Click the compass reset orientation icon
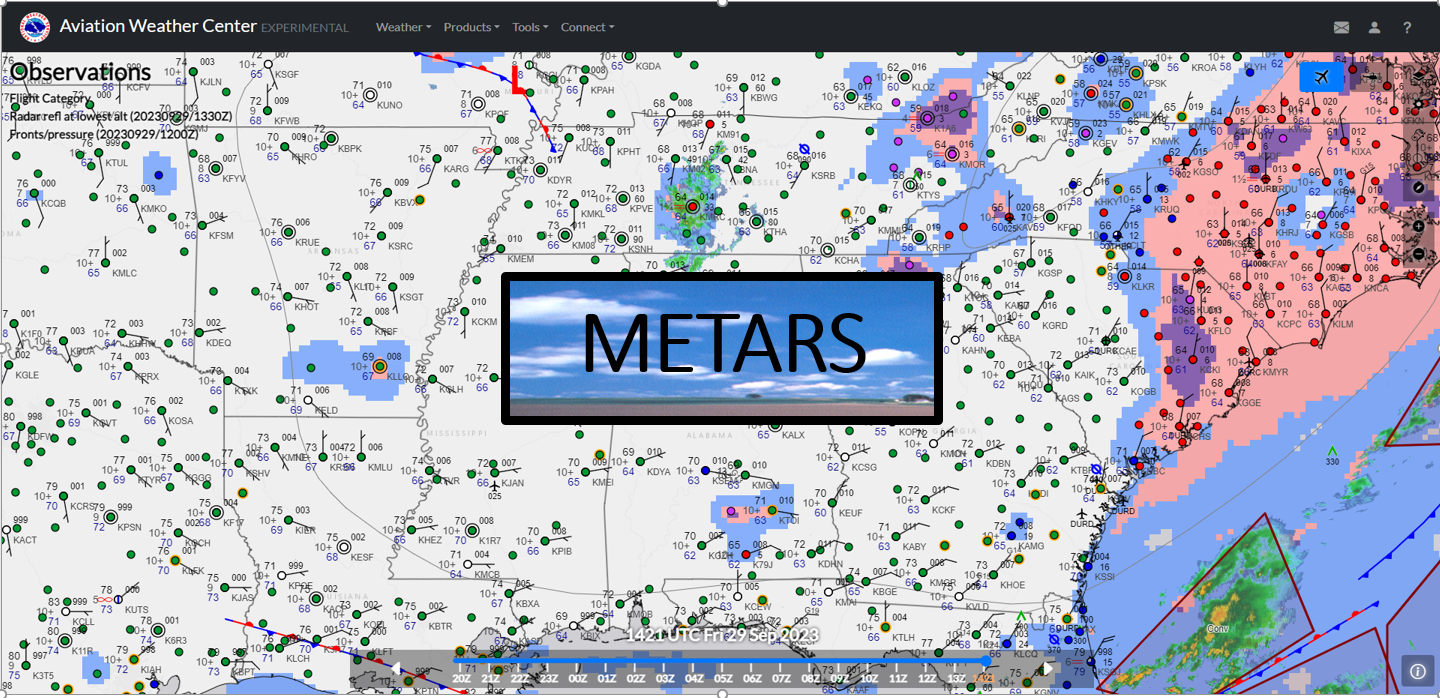Screen dimensions: 1440x698 (1419, 187)
